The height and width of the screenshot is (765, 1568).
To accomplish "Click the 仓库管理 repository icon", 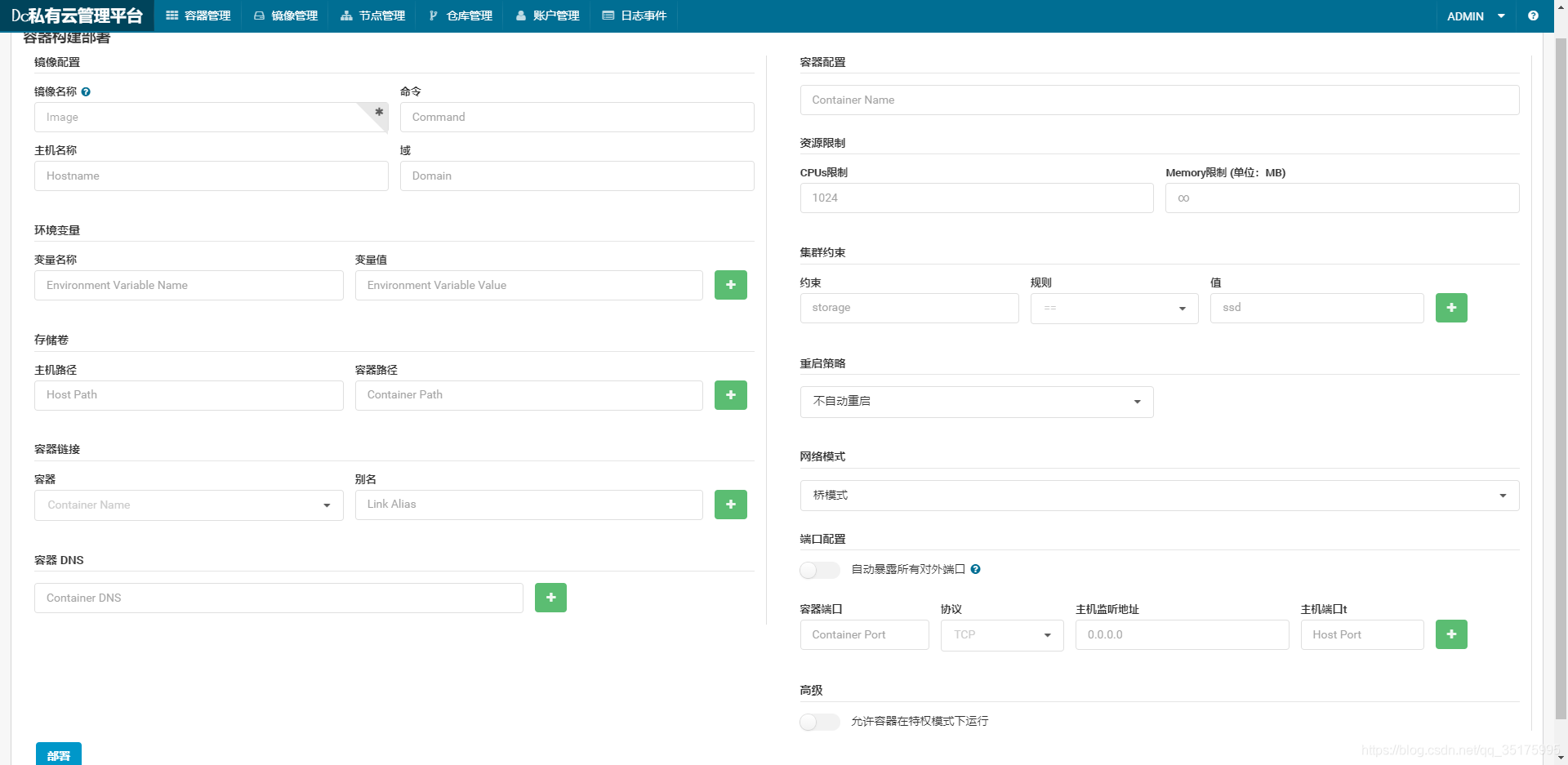I will [434, 16].
